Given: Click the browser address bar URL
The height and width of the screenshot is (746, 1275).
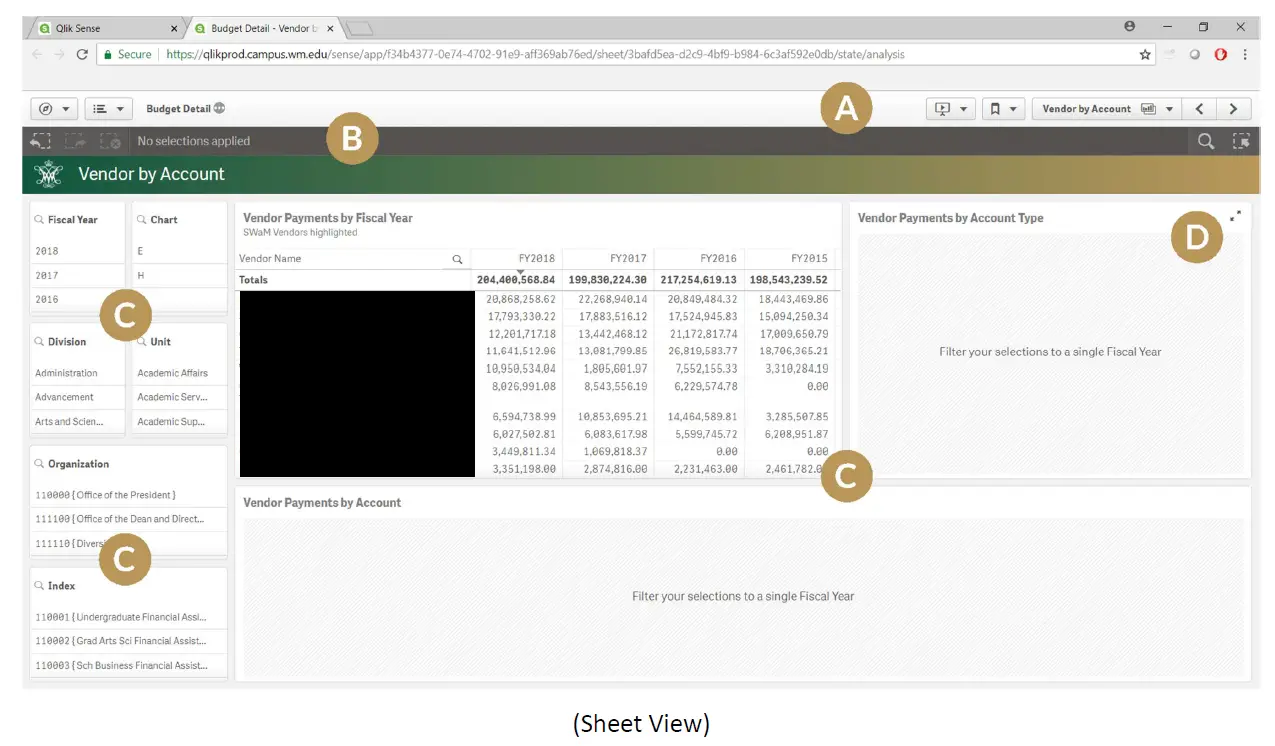Looking at the screenshot, I should pos(535,54).
